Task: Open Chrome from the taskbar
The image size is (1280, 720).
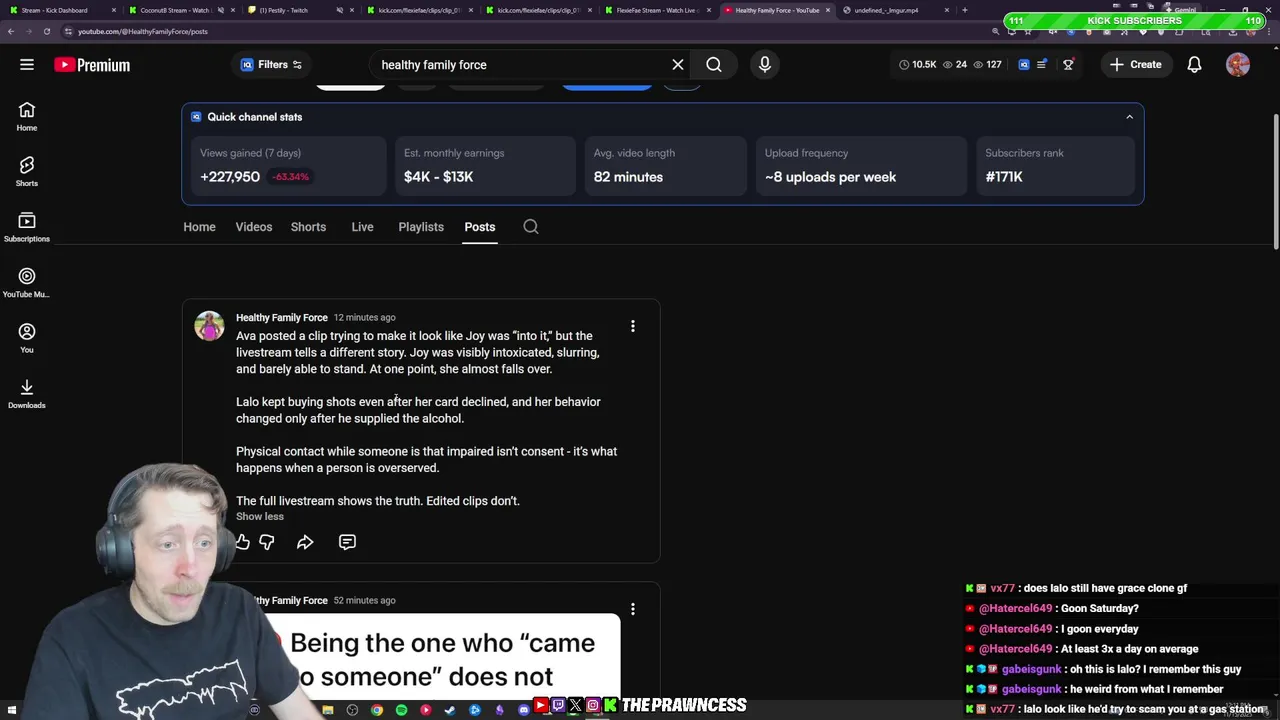Action: point(377,710)
